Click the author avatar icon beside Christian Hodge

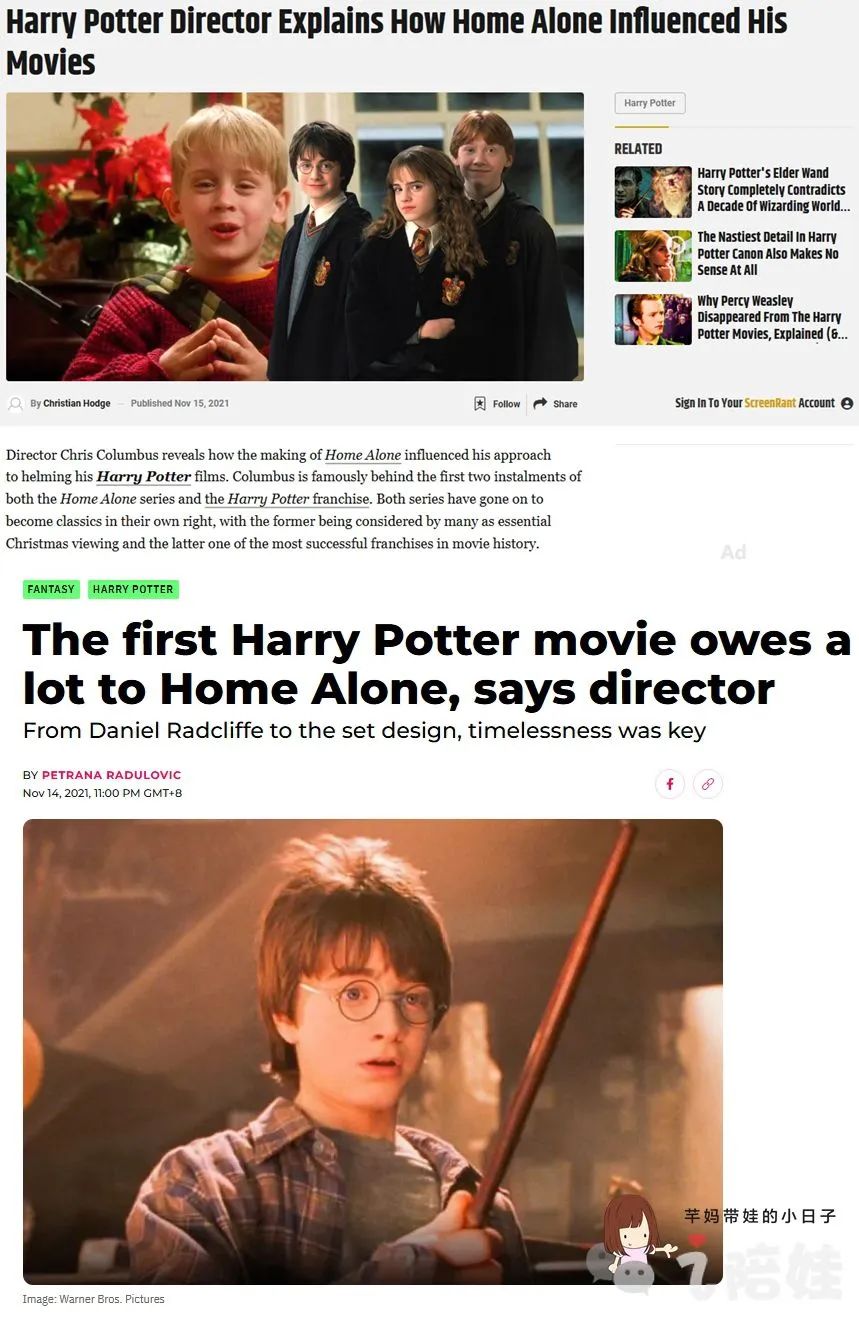click(15, 404)
